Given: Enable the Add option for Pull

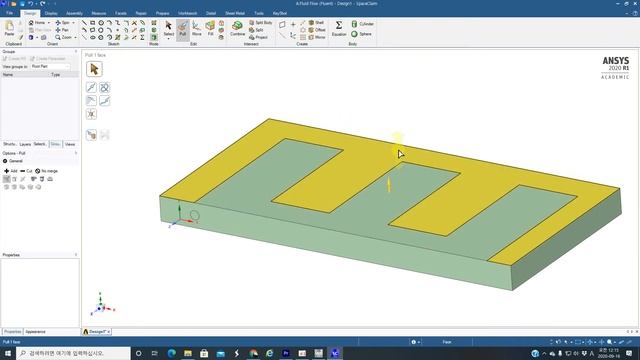Looking at the screenshot, I should [11, 171].
